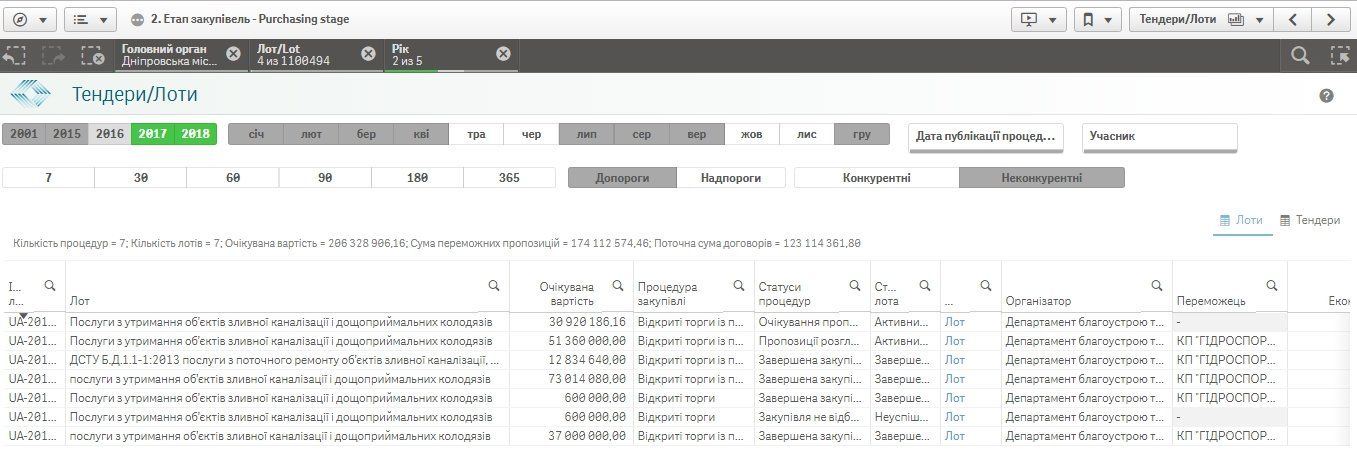This screenshot has width=1357, height=468.
Task: Open Лот link for 12 834 640,00 row
Action: click(x=955, y=360)
